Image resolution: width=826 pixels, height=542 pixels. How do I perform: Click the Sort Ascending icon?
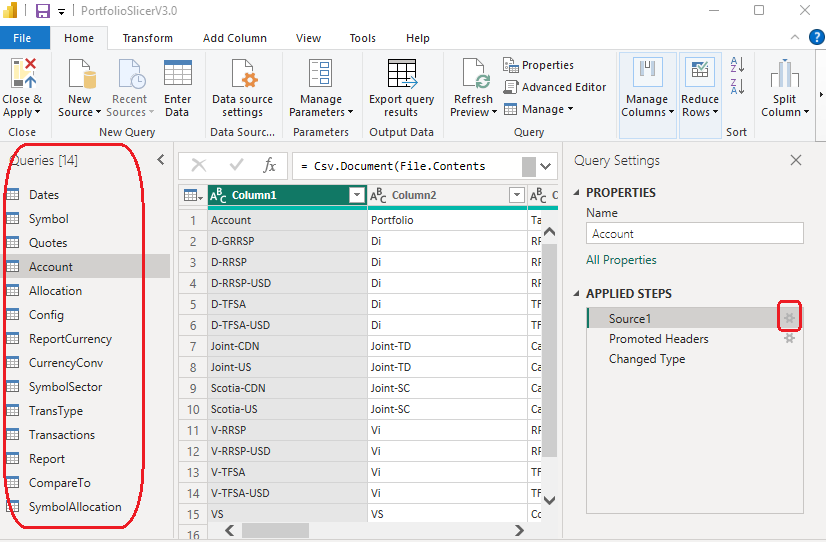tap(738, 65)
